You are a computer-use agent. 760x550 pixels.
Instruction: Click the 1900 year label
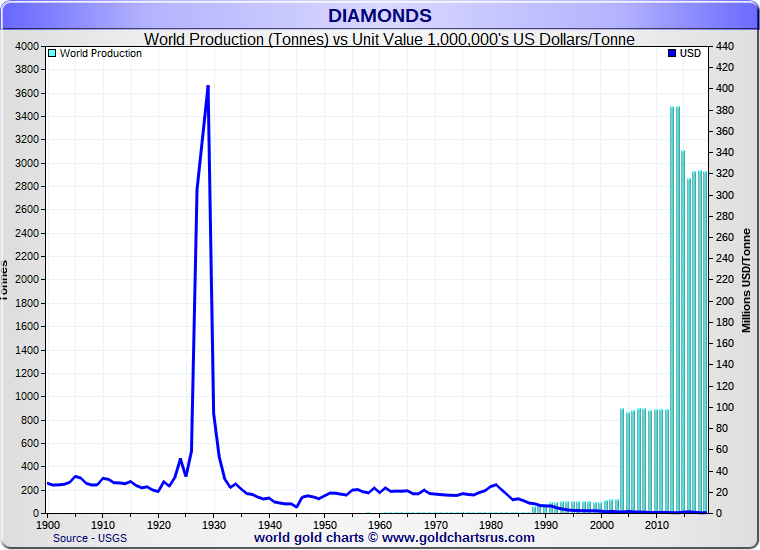48,525
